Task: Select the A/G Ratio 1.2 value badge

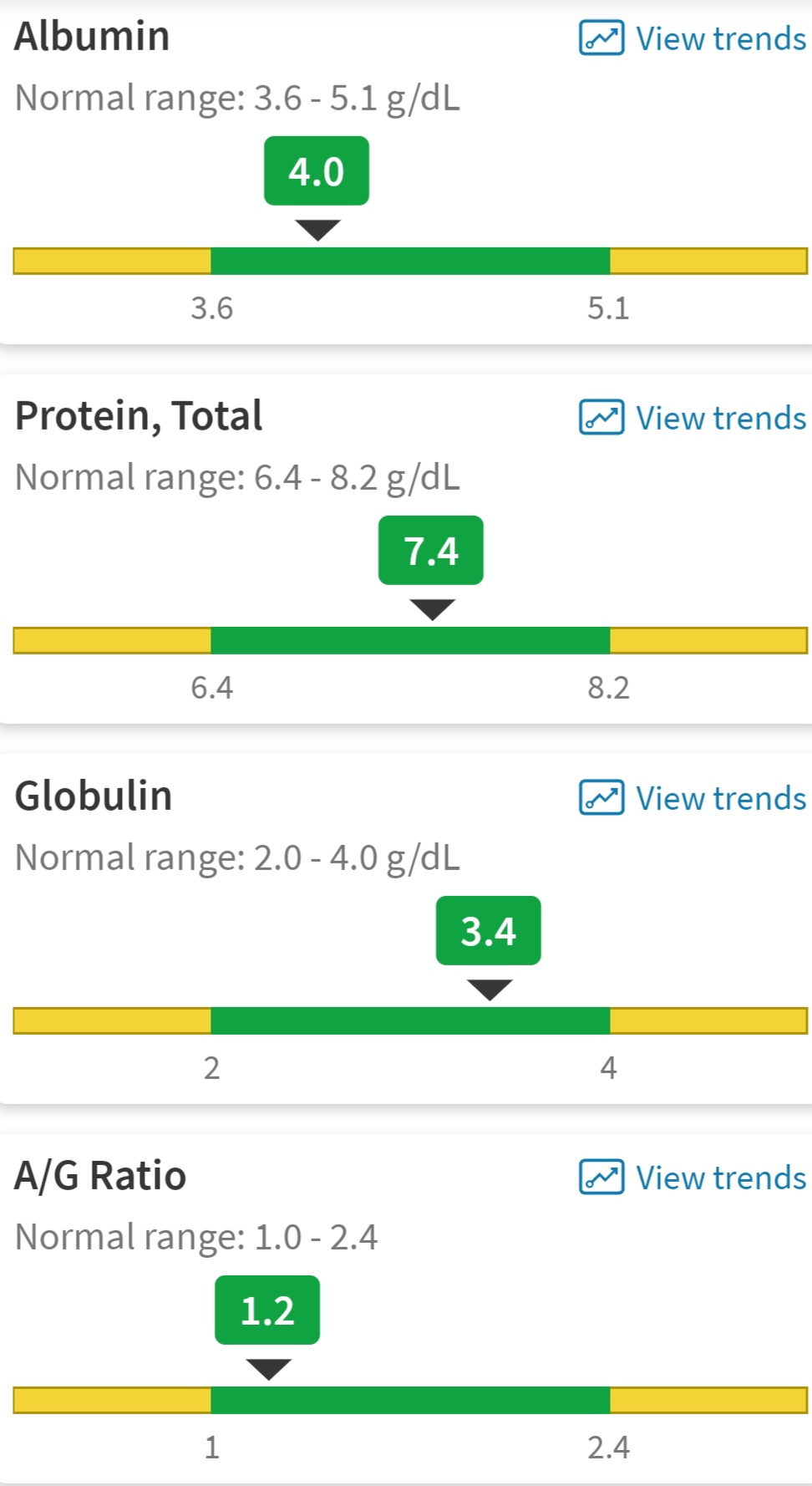Action: click(x=267, y=1310)
